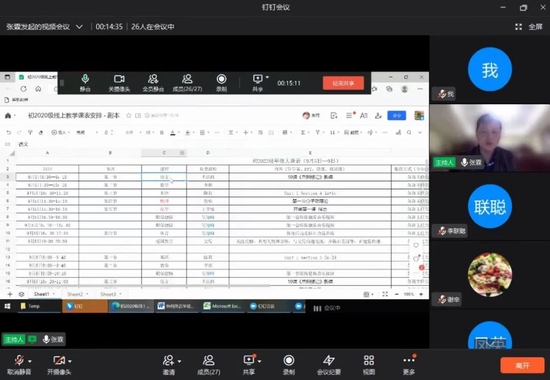Add new sheet with plus icon

(10, 294)
